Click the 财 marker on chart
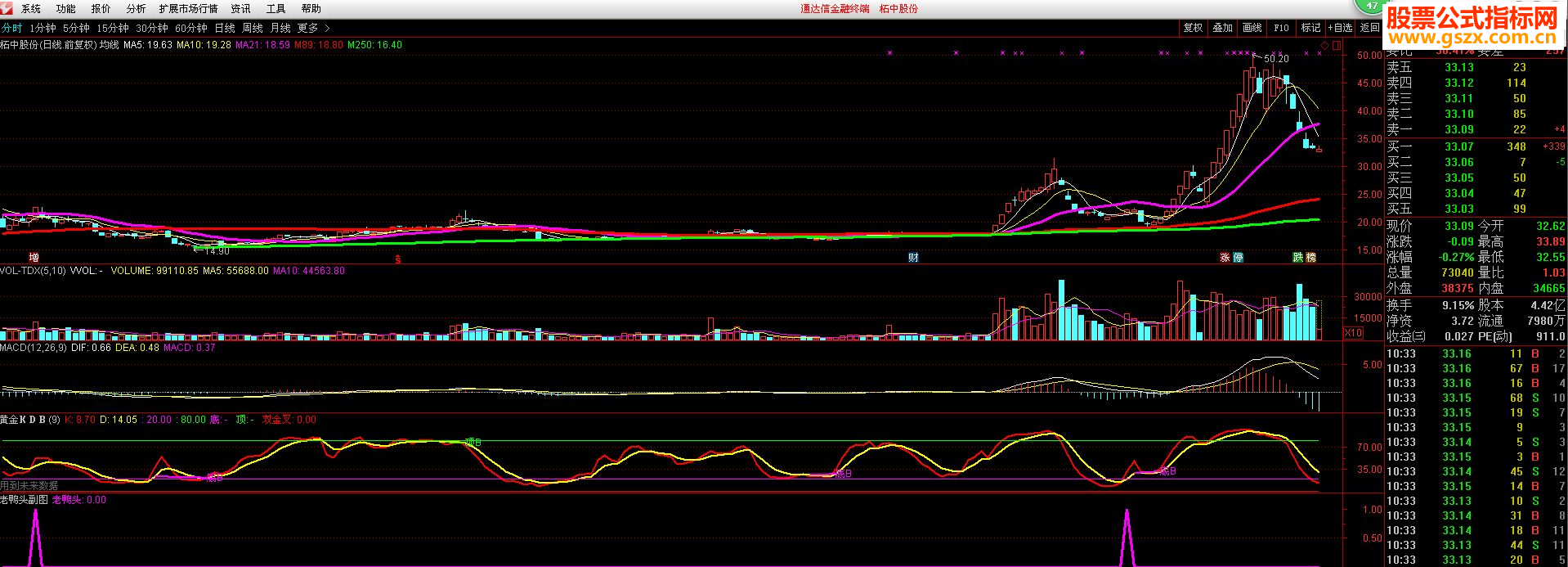Viewport: 1568px width, 567px height. tap(913, 258)
